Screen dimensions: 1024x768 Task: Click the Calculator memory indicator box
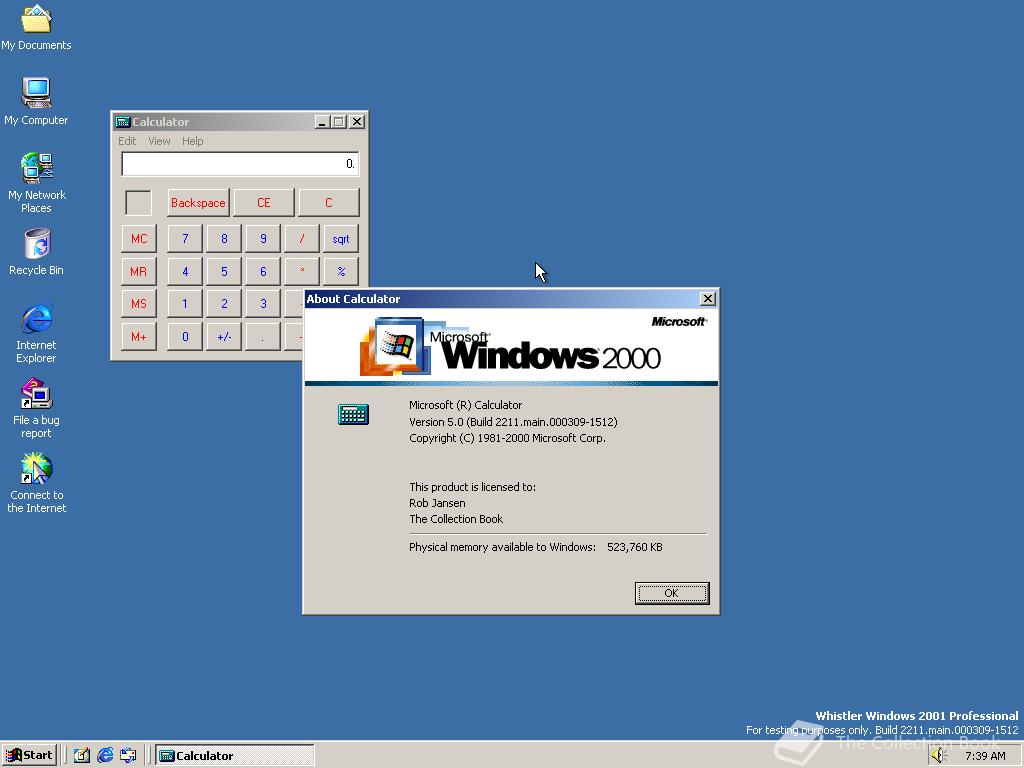point(138,202)
